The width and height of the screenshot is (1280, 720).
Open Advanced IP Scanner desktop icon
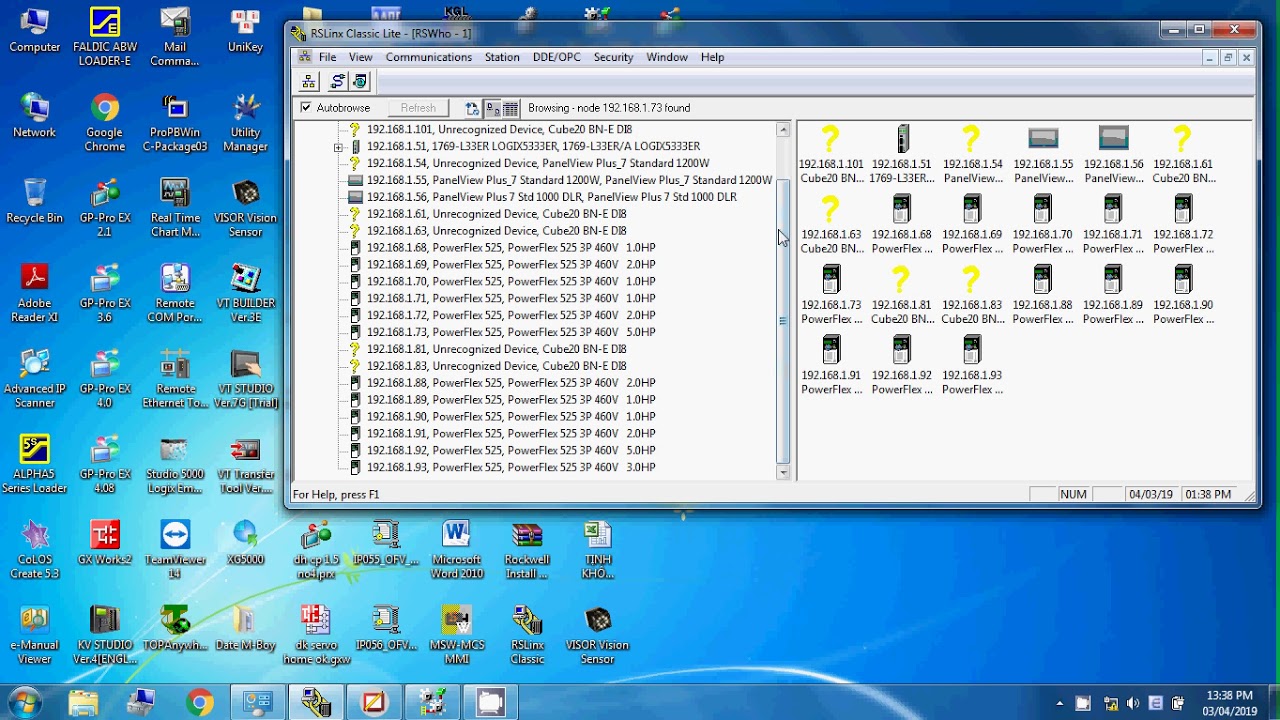(35, 379)
